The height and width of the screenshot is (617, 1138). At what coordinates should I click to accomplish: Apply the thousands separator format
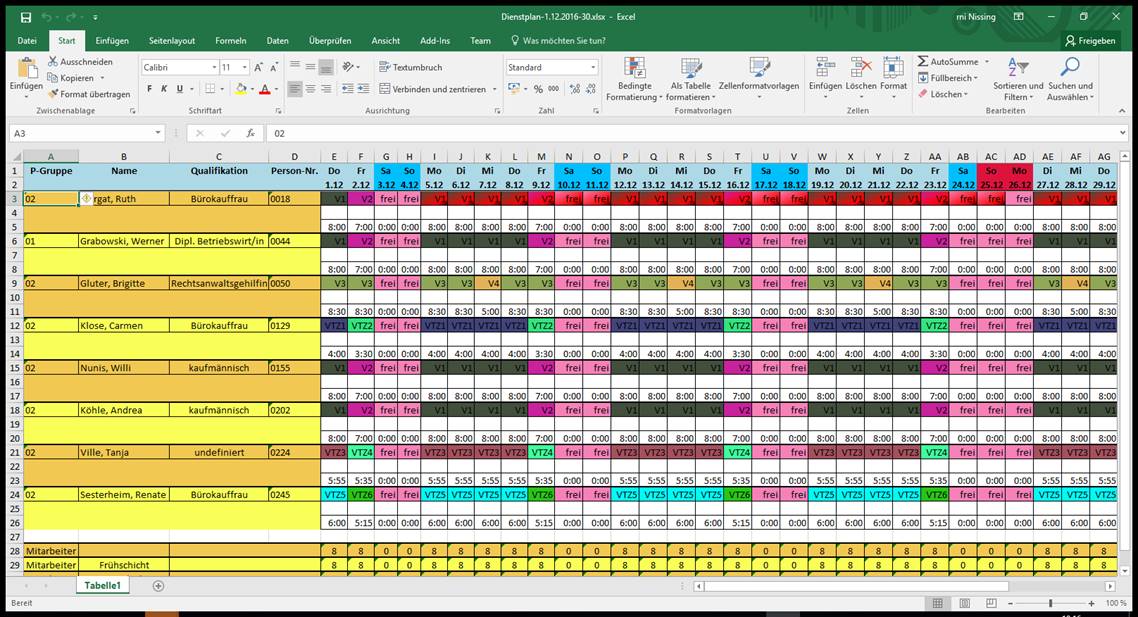(554, 89)
